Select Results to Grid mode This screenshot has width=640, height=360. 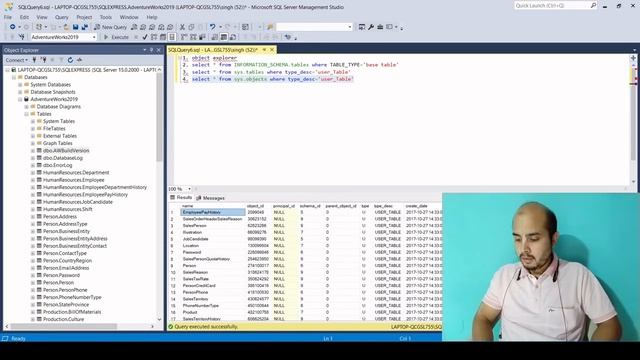224,37
